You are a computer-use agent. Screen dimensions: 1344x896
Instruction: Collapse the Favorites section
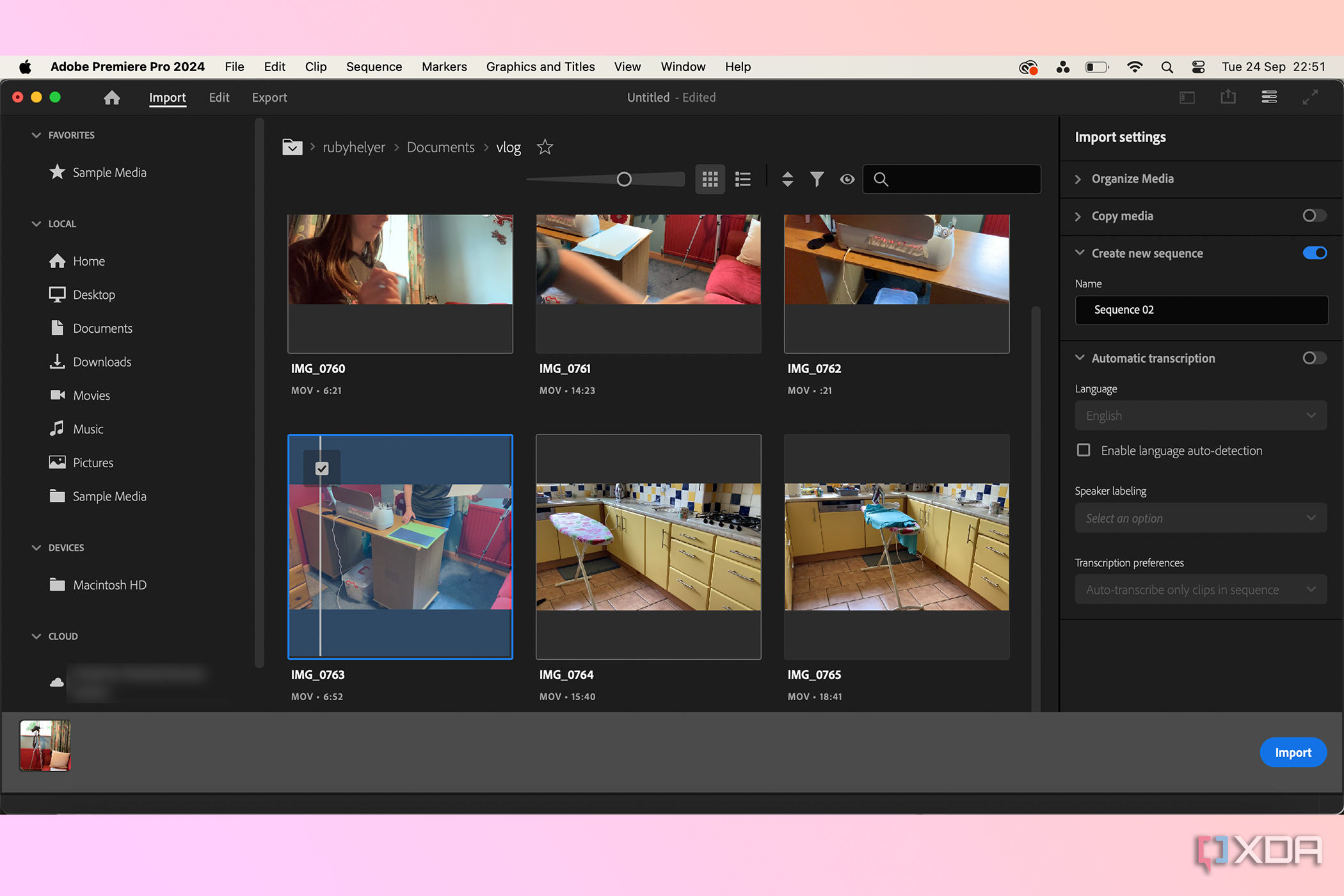pos(36,135)
